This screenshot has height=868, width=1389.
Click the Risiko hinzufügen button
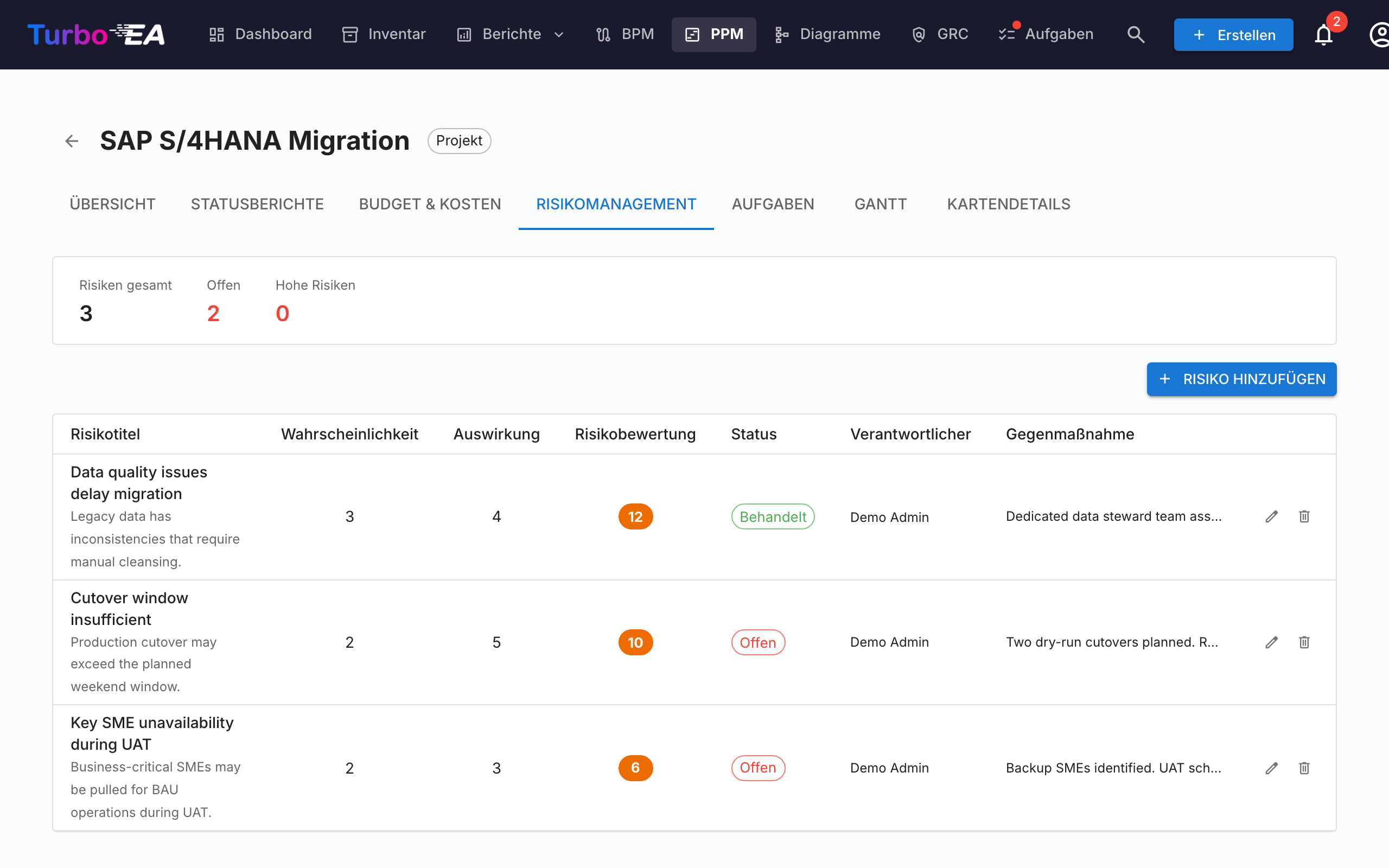(1241, 379)
